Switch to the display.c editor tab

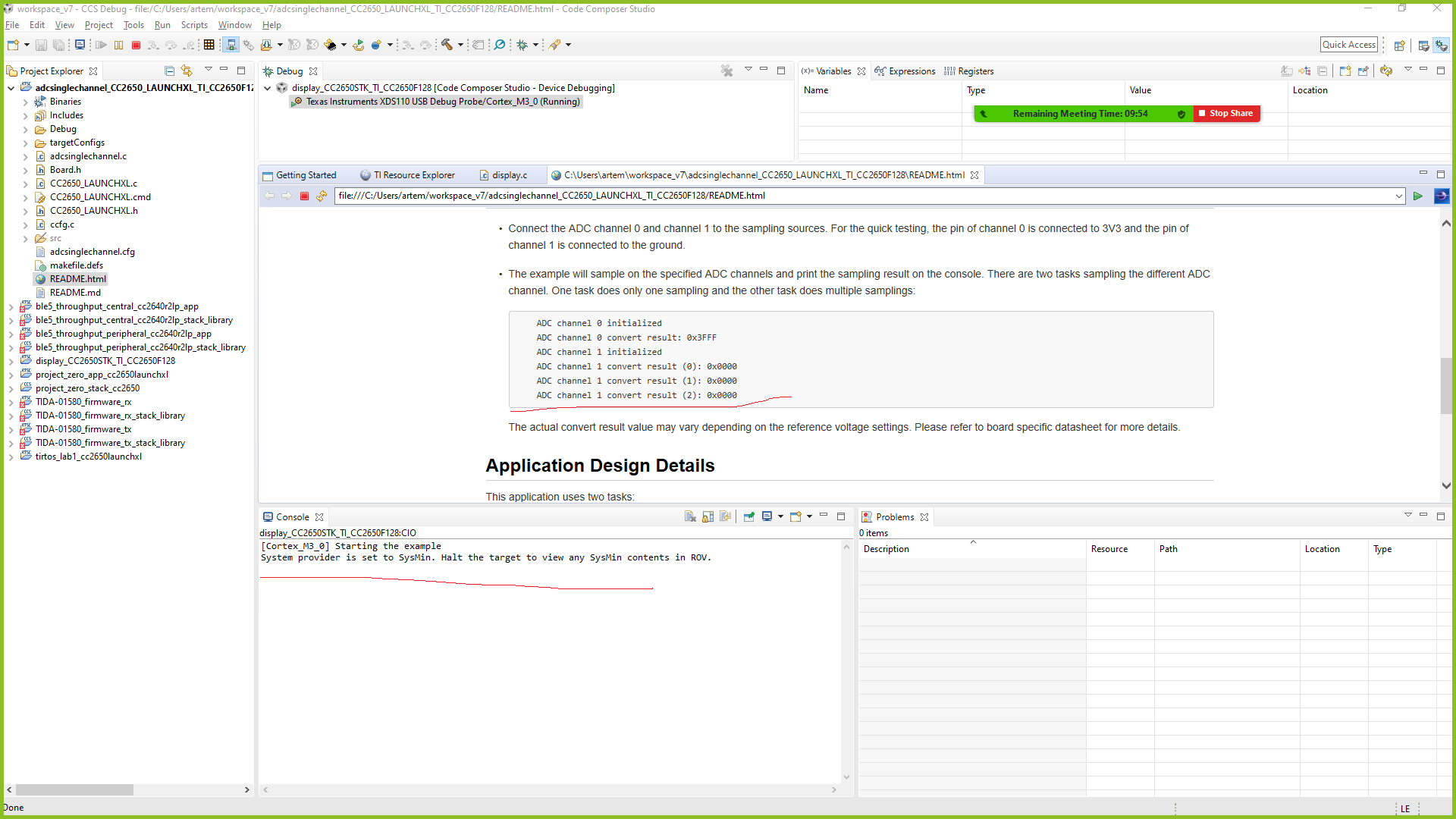pos(509,175)
